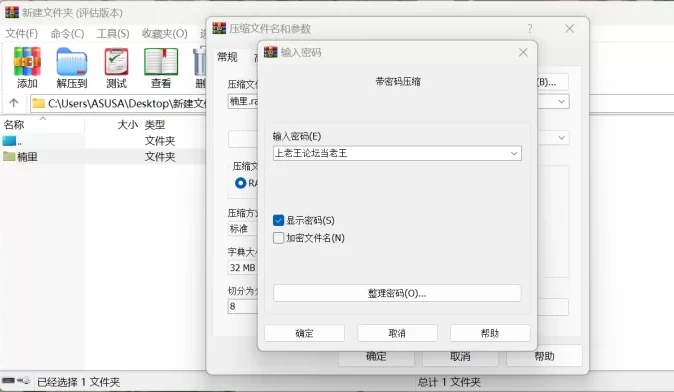Click Organize passwords (整理密码) button
This screenshot has height=392, width=674.
[x=397, y=293]
